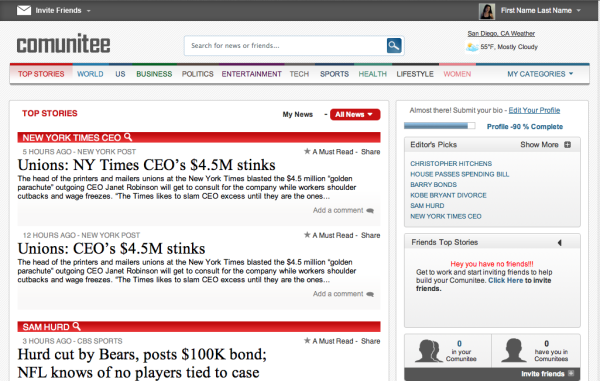Select the HEALTH tab
This screenshot has width=600, height=381.
pos(373,74)
